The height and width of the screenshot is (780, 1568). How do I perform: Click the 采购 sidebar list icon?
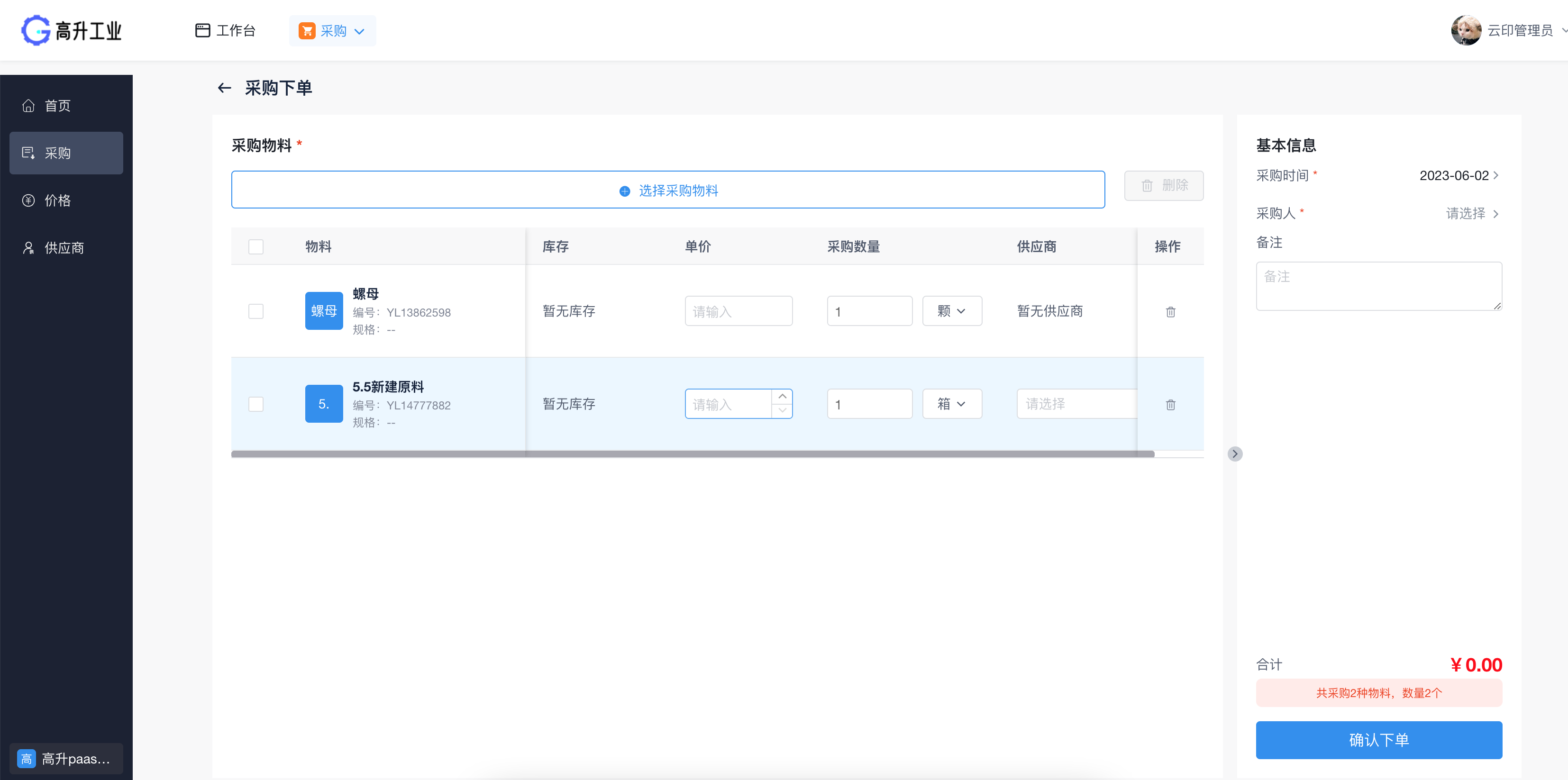pyautogui.click(x=28, y=154)
